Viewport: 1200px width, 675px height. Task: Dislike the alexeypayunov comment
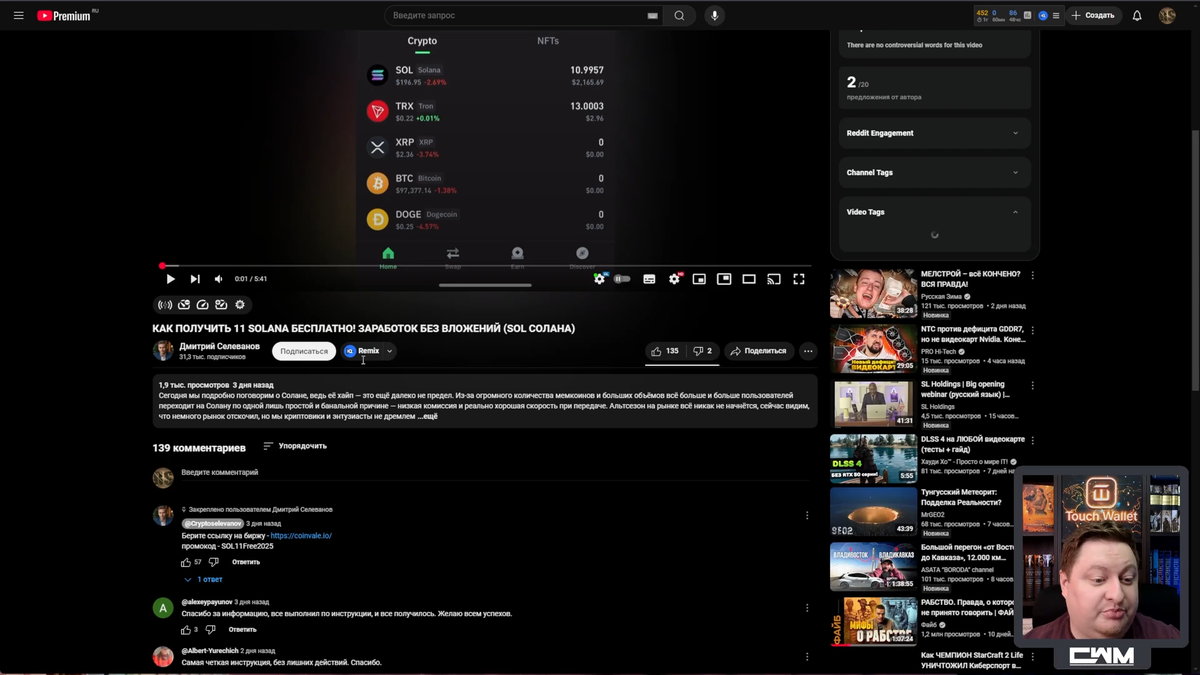pos(210,630)
